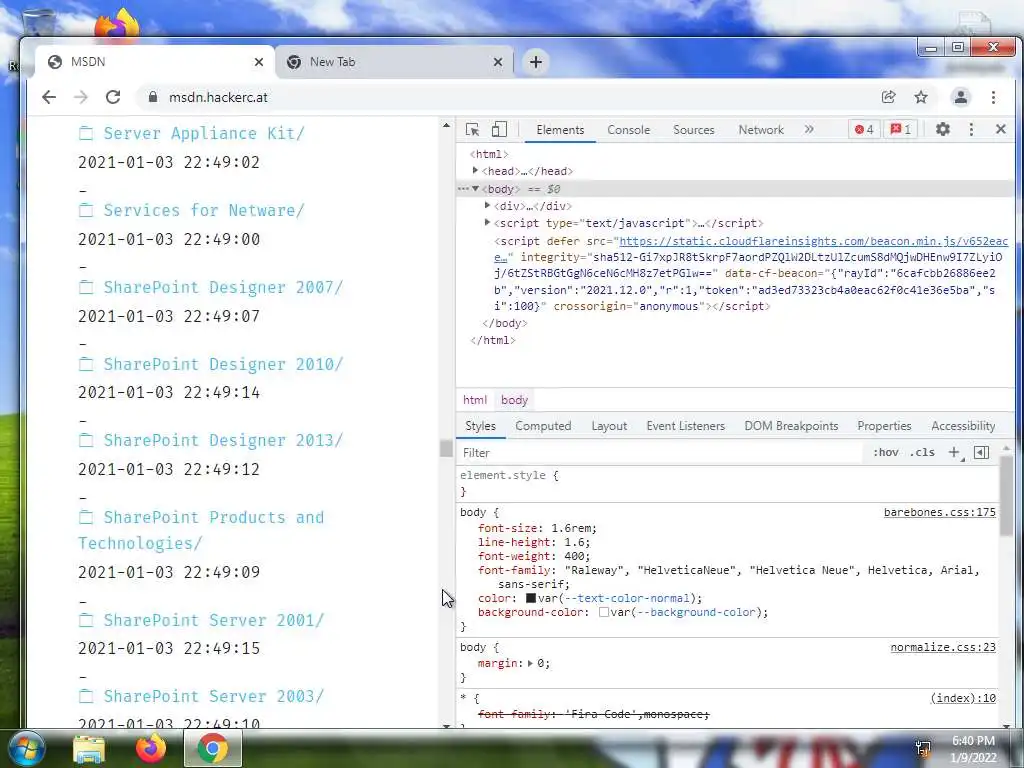The height and width of the screenshot is (768, 1024).
Task: Toggle the .cls element classes button
Action: 922,453
